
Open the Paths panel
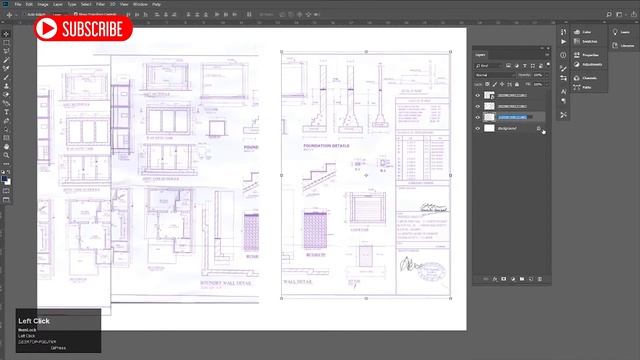coord(583,87)
